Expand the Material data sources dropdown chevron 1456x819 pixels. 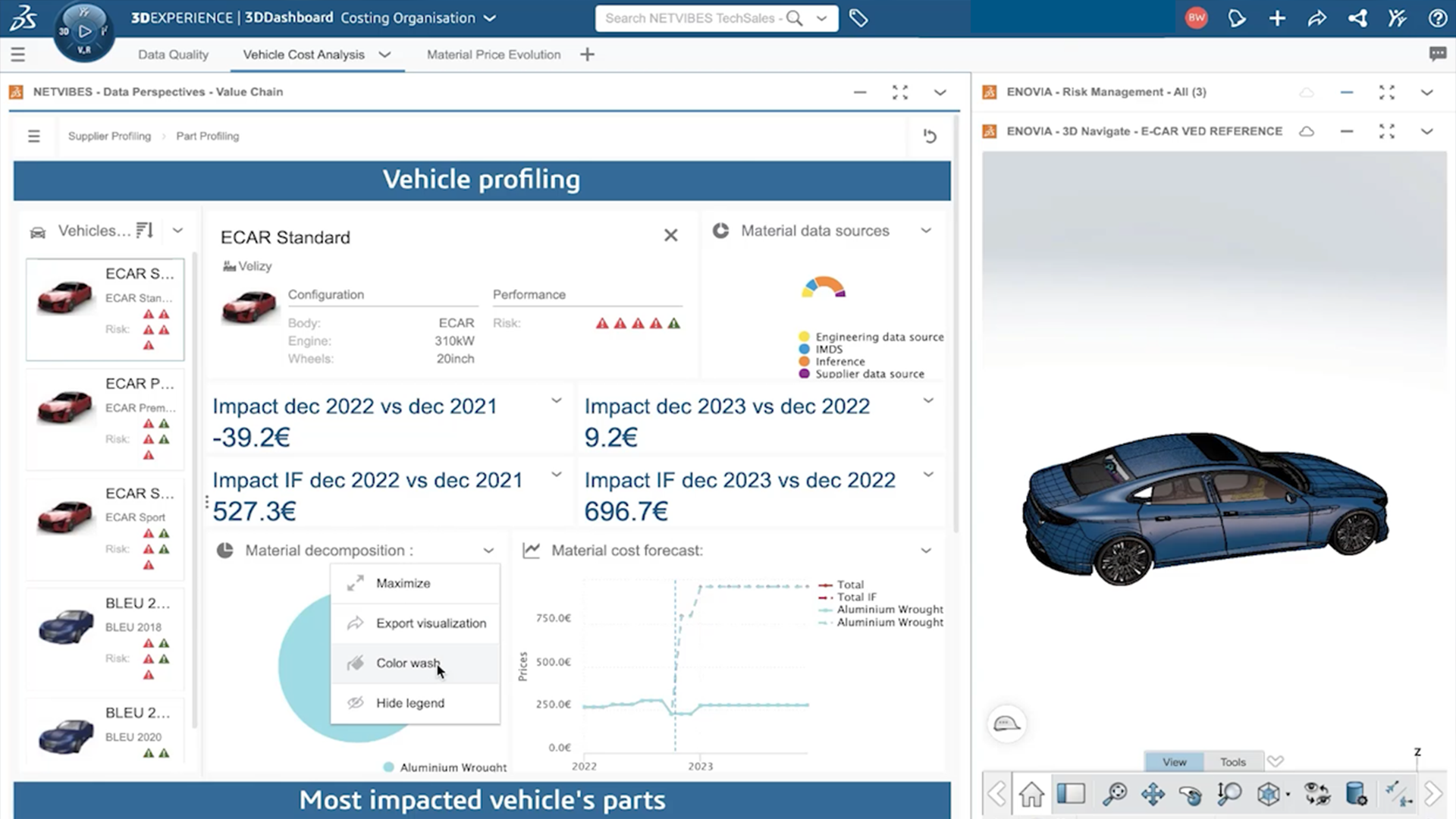point(926,231)
